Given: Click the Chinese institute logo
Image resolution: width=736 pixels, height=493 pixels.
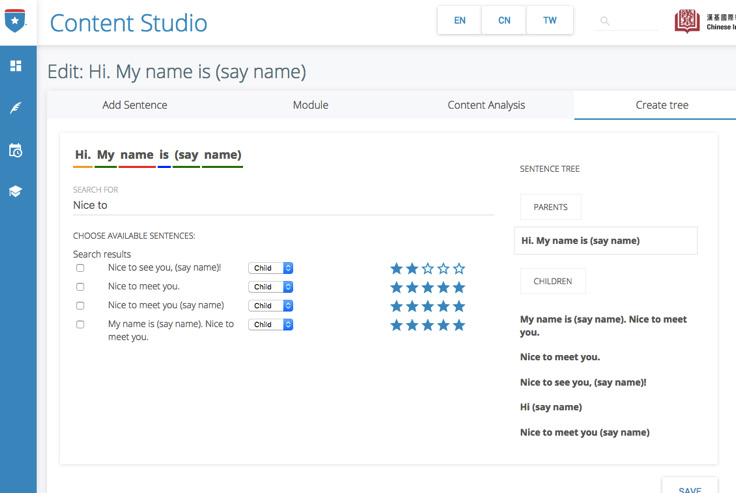Looking at the screenshot, I should [687, 21].
